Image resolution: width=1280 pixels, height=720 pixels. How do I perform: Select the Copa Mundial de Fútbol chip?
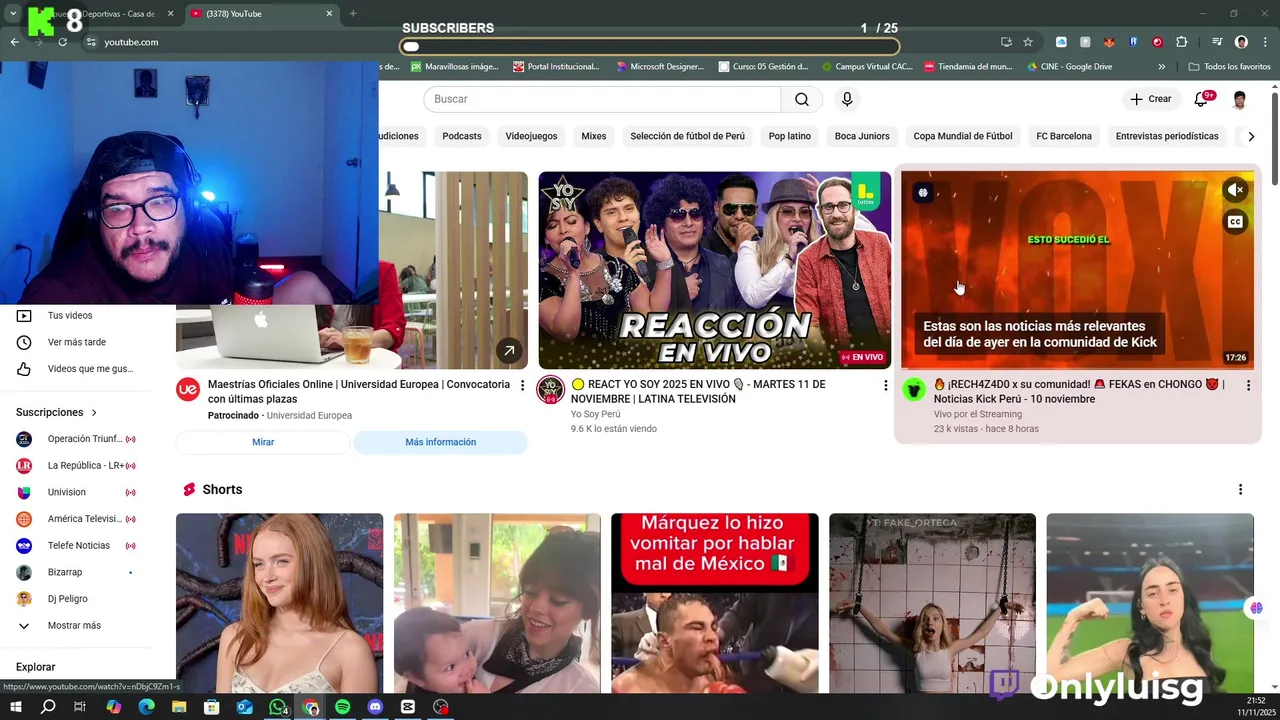(963, 136)
